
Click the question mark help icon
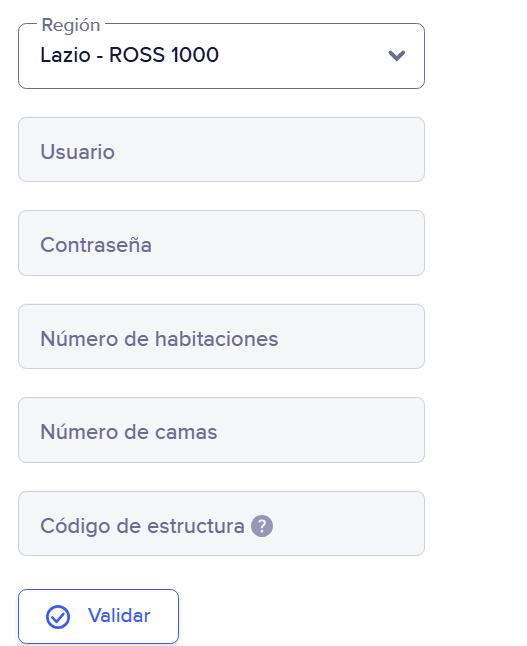pos(262,526)
